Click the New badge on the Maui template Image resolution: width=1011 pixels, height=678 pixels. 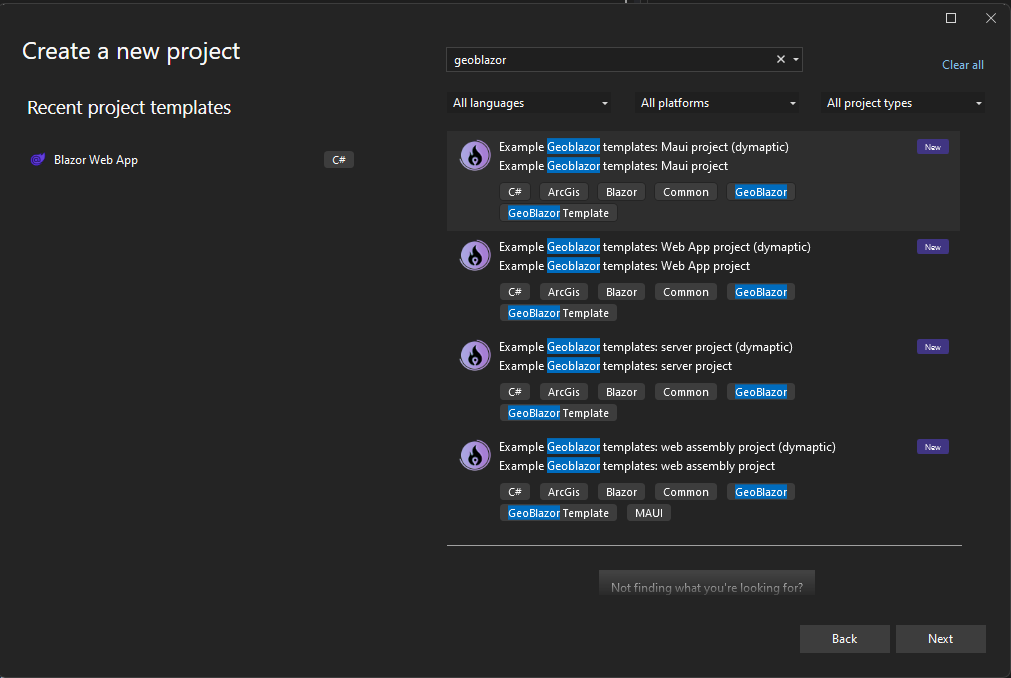point(932,146)
